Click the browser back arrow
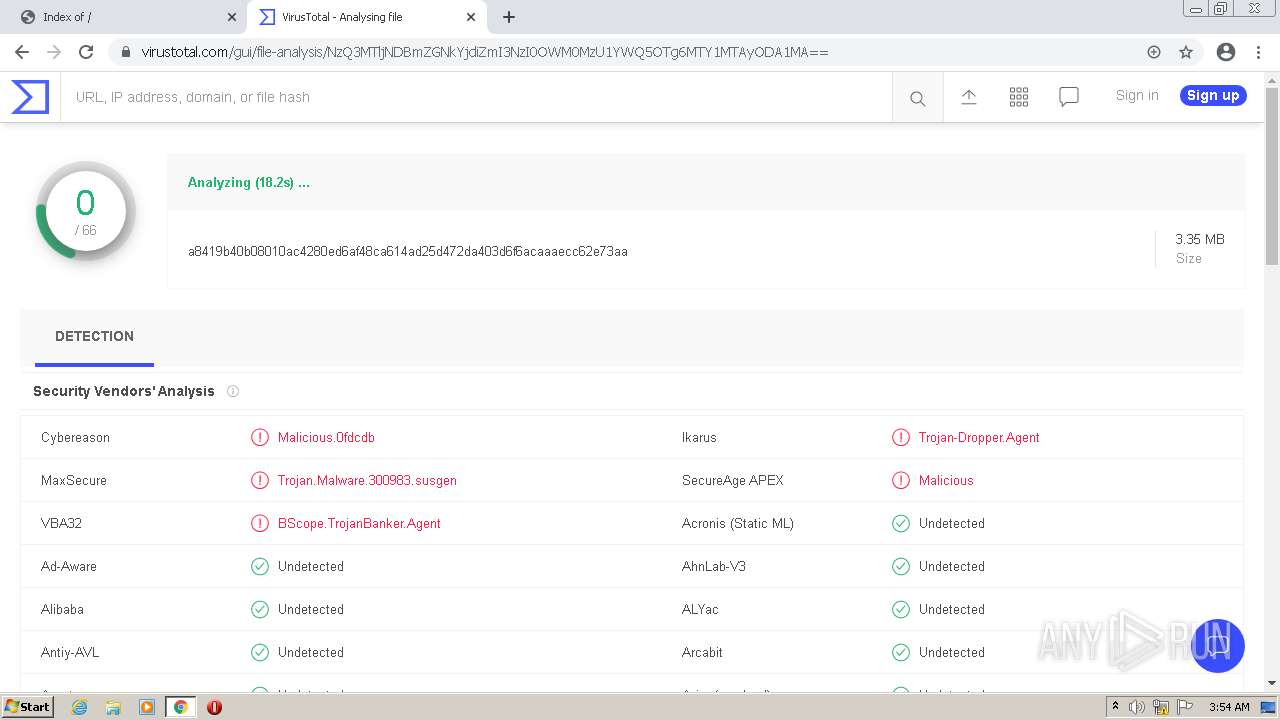 (x=22, y=52)
